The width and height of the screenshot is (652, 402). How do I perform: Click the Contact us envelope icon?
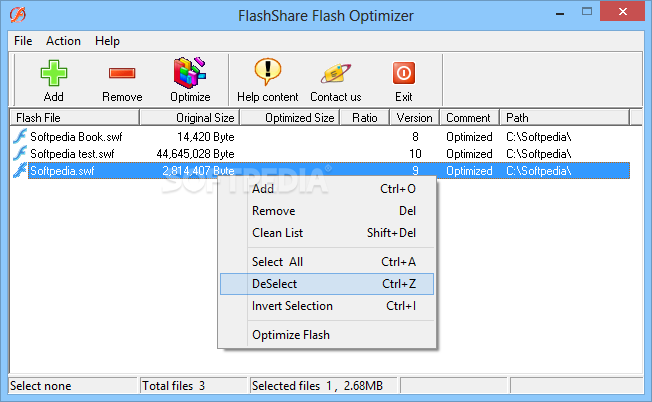(336, 73)
